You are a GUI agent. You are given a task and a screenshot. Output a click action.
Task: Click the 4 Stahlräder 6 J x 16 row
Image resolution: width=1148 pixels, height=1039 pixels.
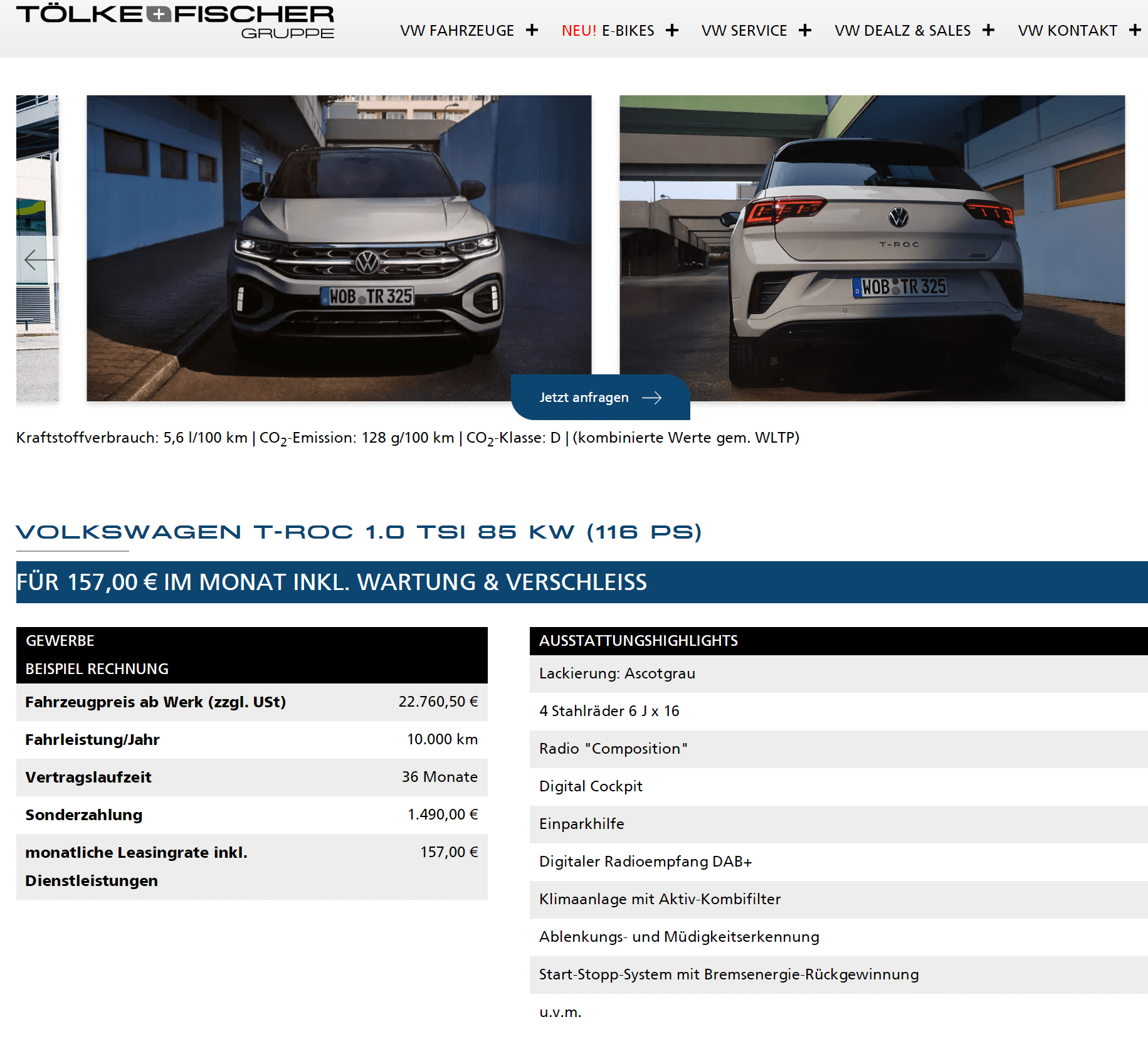839,712
